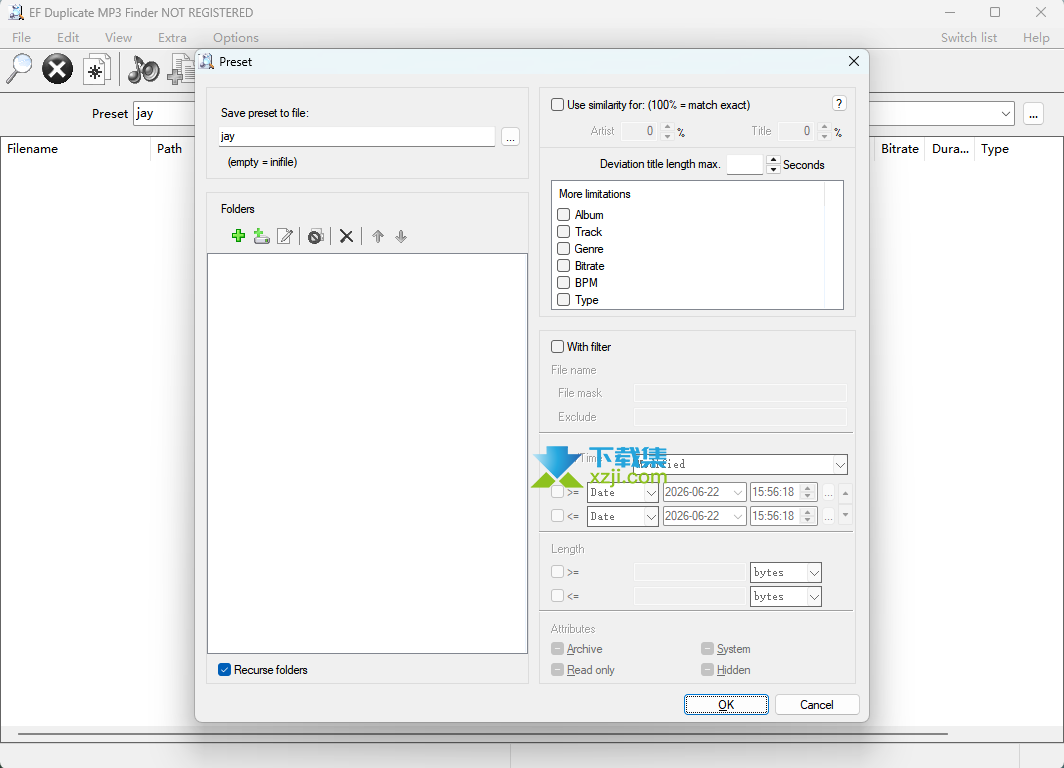Click the magnifier search icon in main toolbar
Image resolution: width=1064 pixels, height=768 pixels.
pos(19,69)
